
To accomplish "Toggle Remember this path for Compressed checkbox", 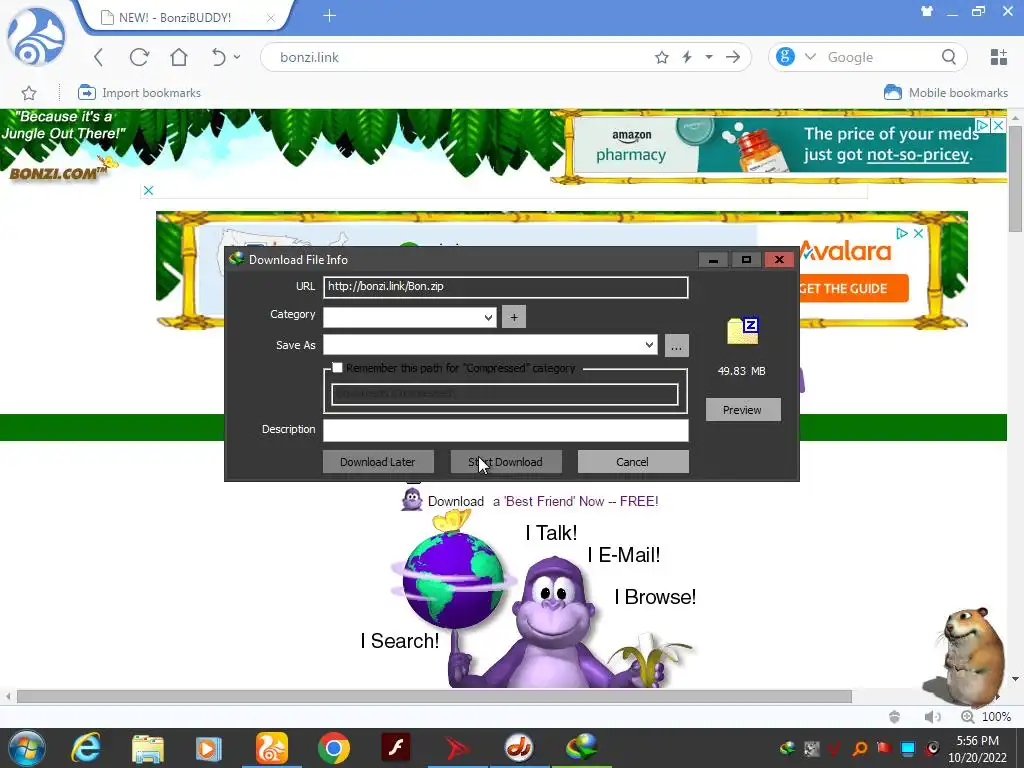I will click(338, 368).
